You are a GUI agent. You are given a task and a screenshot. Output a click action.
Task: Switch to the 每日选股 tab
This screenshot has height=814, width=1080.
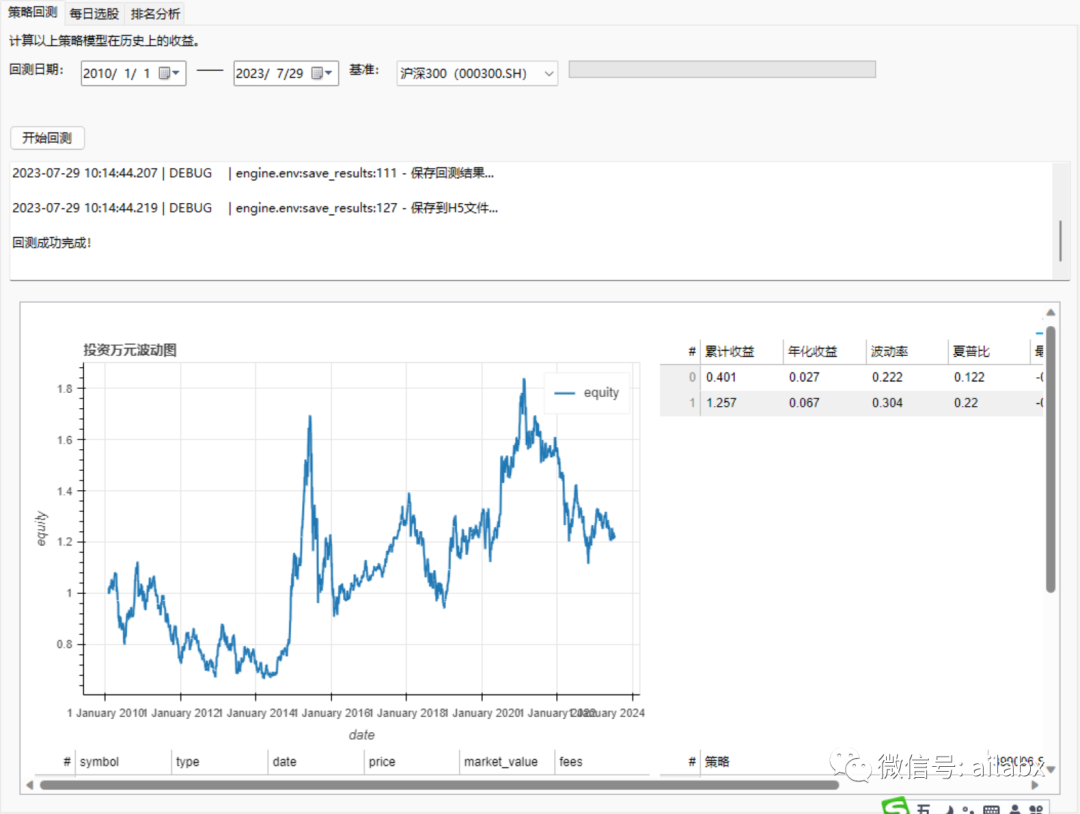(x=94, y=14)
